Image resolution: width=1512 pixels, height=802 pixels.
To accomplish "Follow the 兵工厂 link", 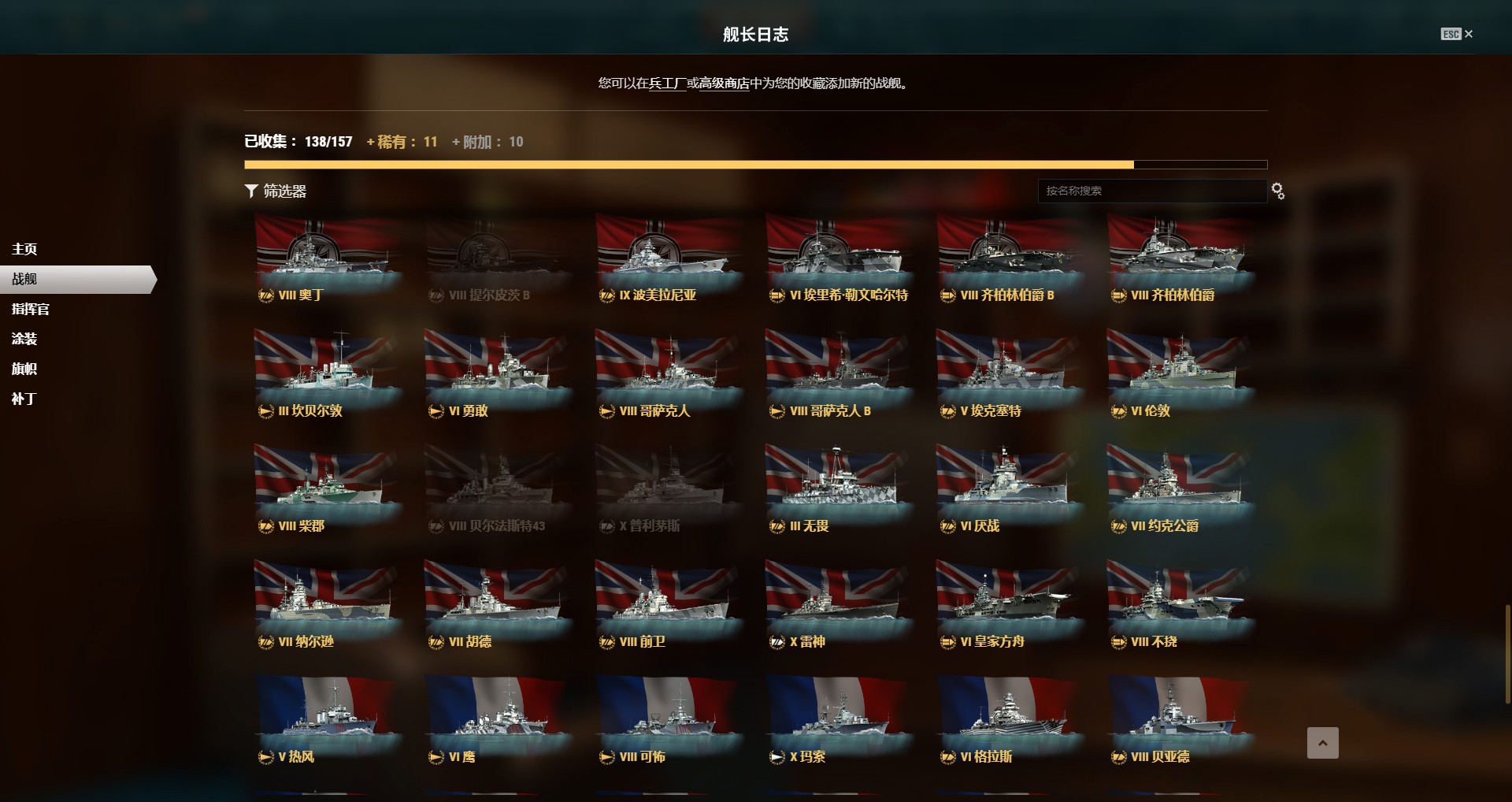I will 667,83.
